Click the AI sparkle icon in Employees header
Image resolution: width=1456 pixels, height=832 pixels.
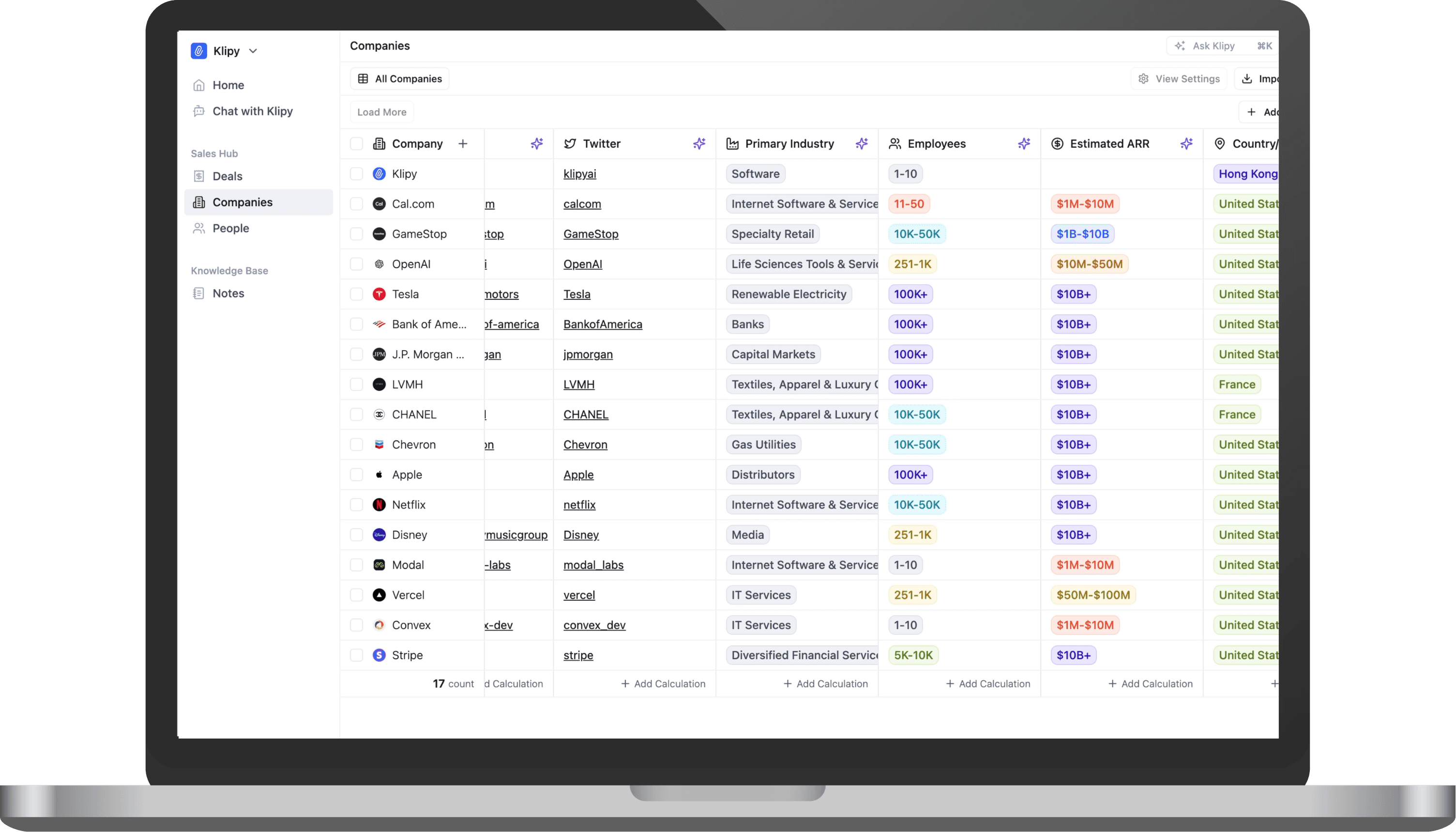coord(1024,143)
